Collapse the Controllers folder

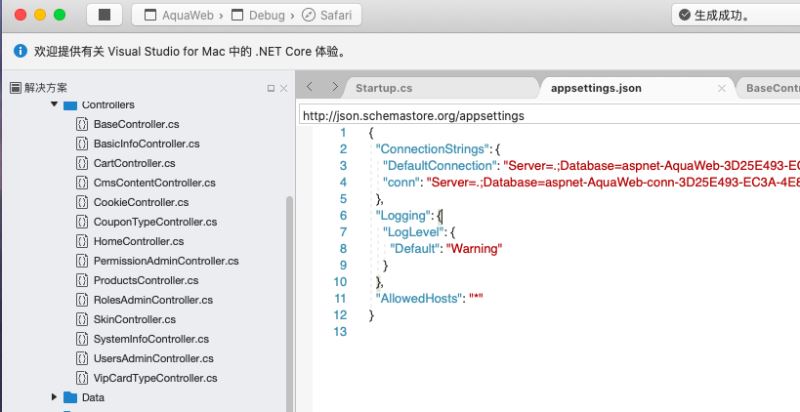click(54, 104)
